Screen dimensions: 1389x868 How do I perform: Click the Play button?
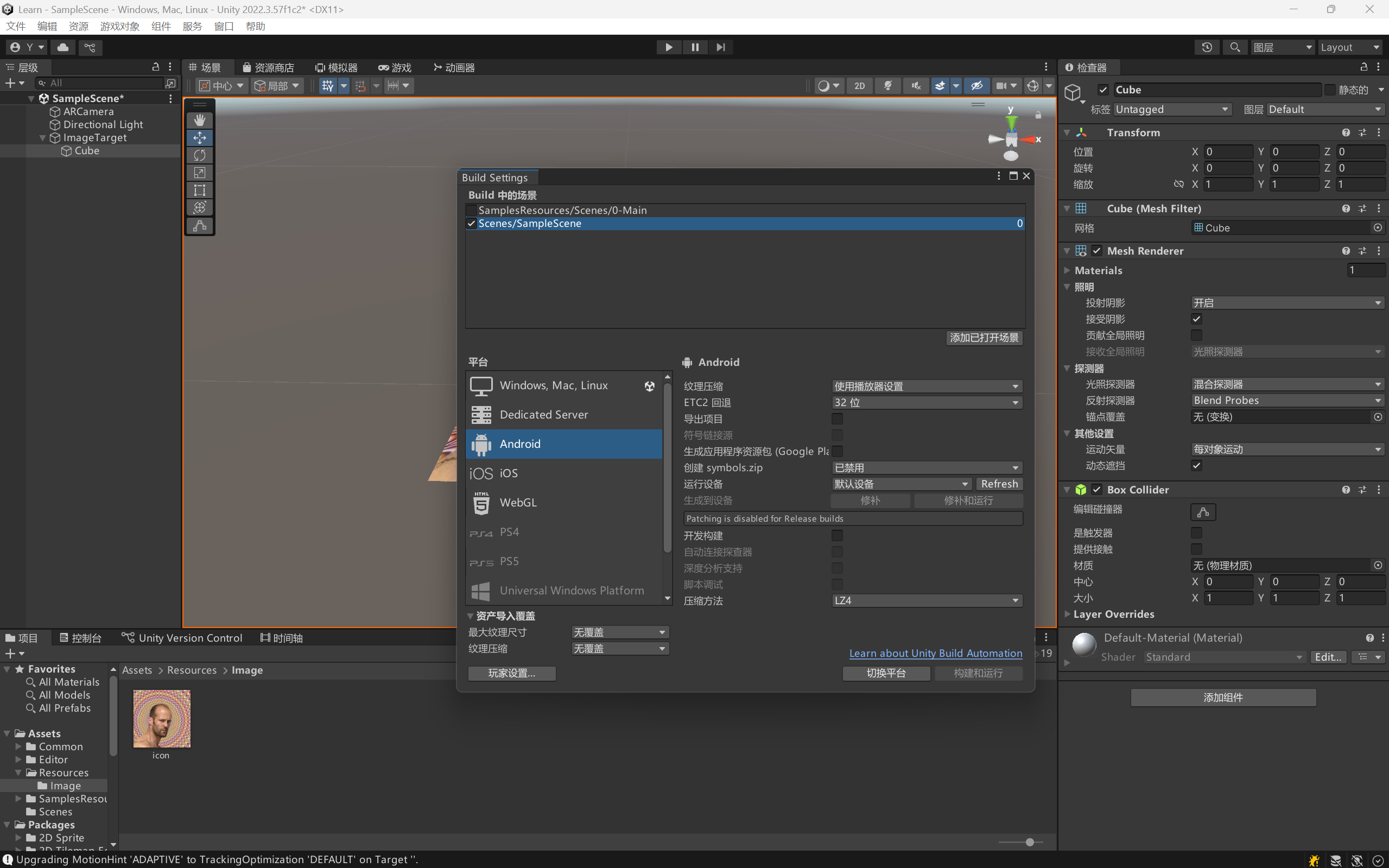pyautogui.click(x=669, y=47)
